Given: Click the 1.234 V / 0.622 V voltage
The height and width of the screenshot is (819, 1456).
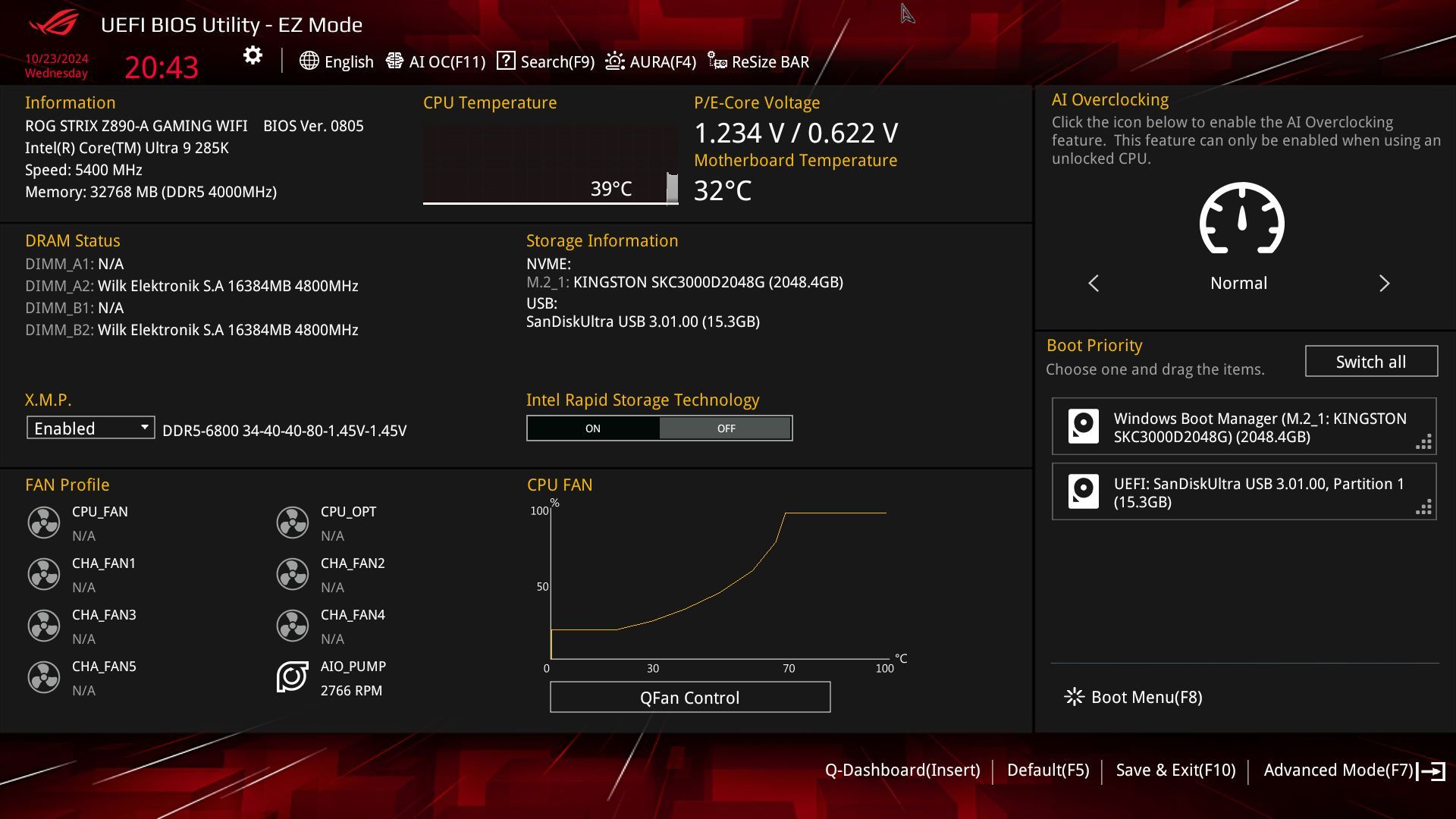Looking at the screenshot, I should 796,133.
